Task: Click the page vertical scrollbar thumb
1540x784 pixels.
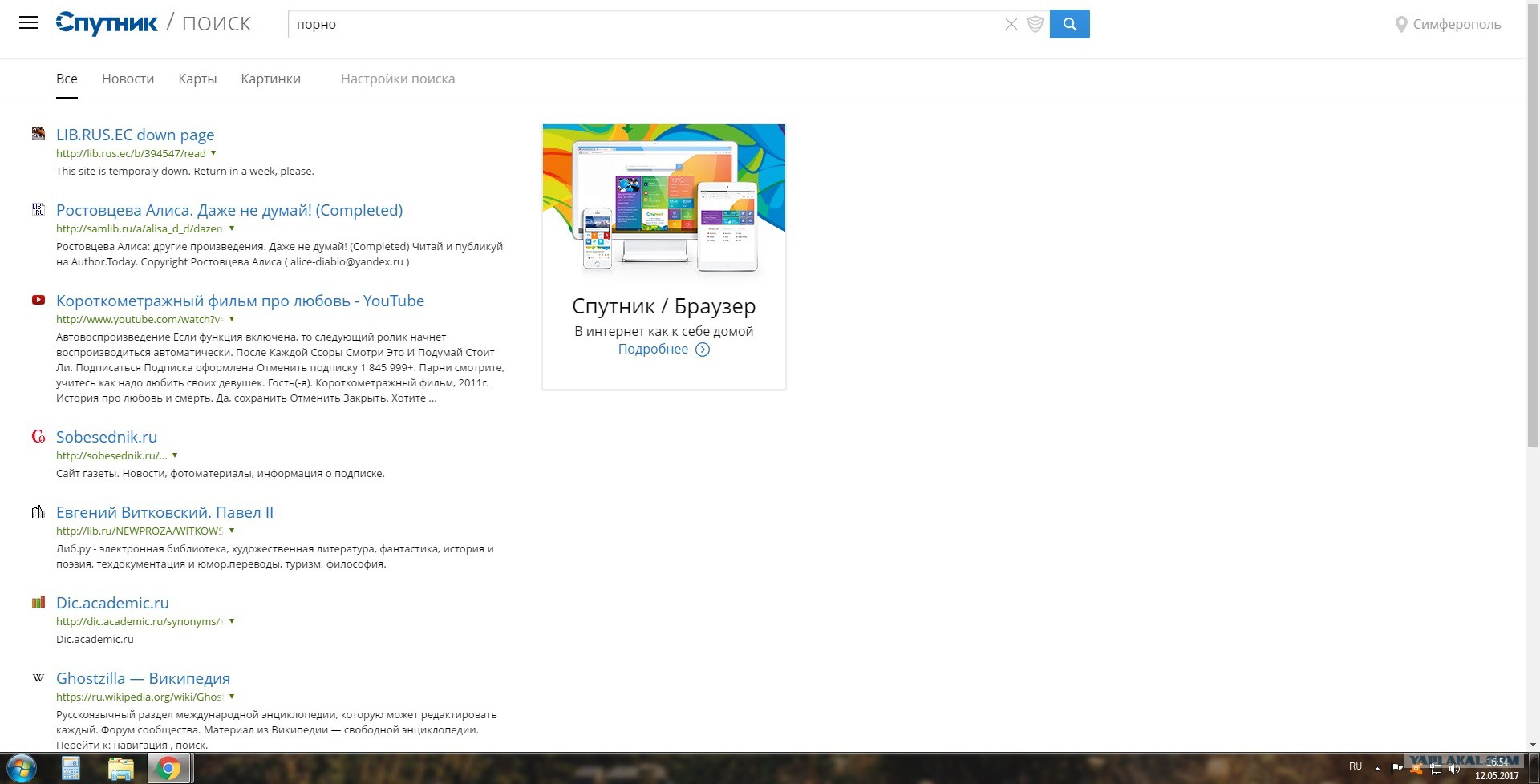Action: coord(1533,224)
